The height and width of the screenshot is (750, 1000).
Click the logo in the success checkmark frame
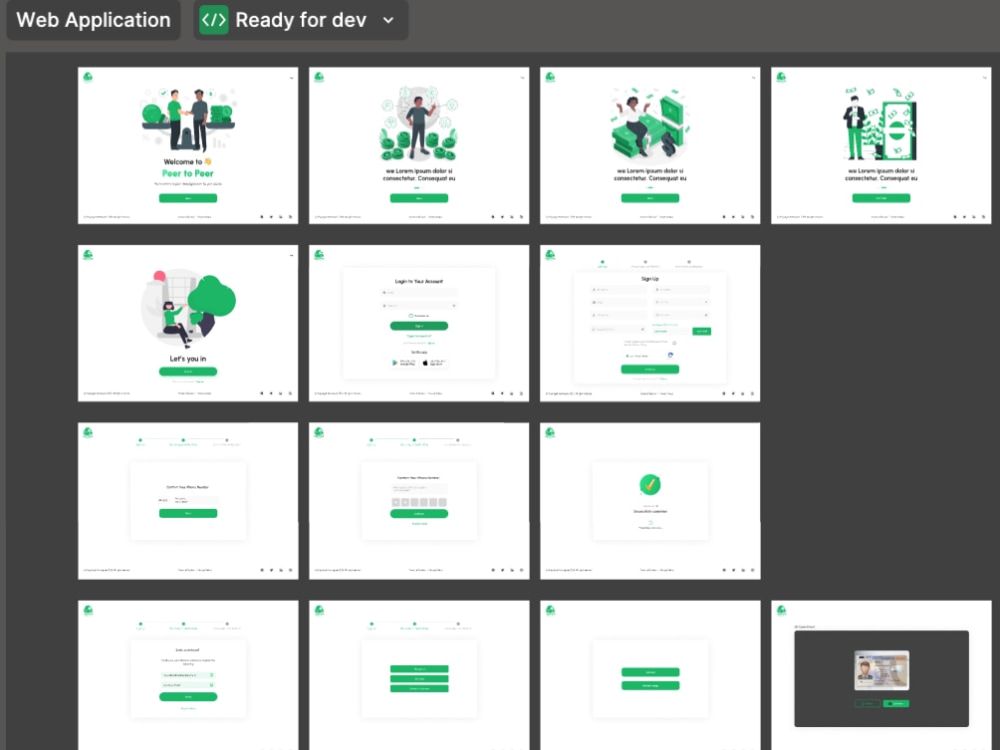pyautogui.click(x=550, y=432)
